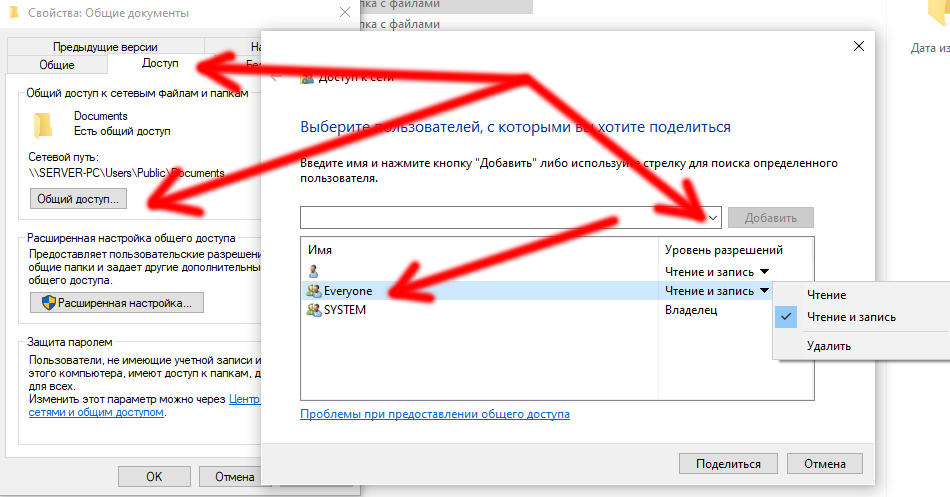Open Чтение и запись dropdown for Everyone
The image size is (950, 497).
tap(764, 291)
